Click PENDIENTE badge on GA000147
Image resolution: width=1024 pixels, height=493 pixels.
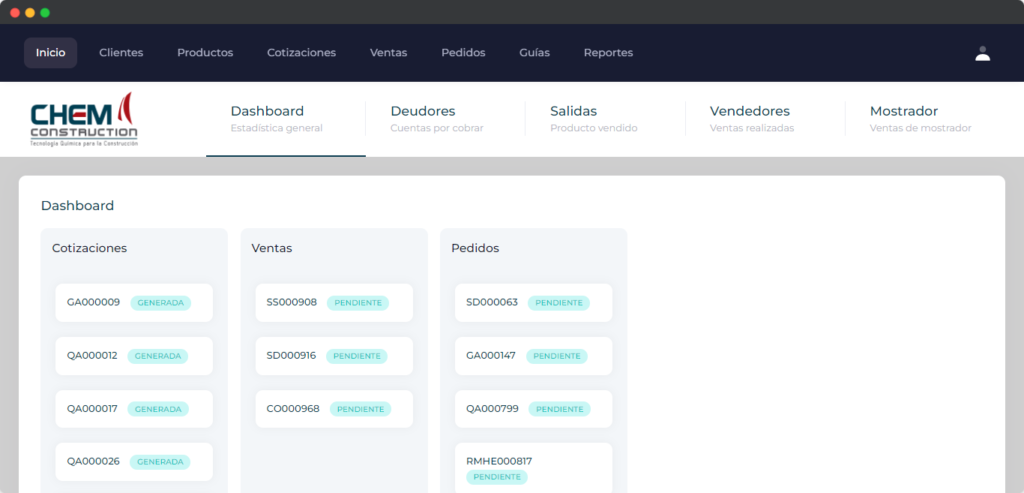tap(557, 356)
